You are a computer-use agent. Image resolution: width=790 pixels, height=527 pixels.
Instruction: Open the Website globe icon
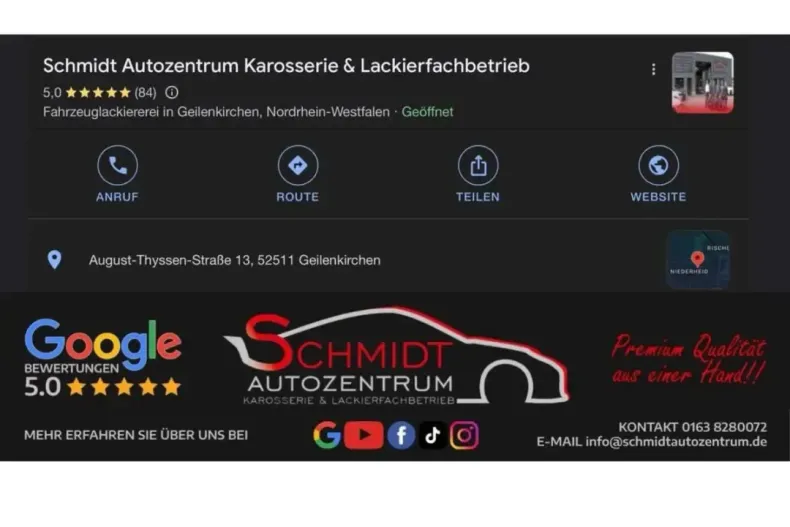(659, 165)
